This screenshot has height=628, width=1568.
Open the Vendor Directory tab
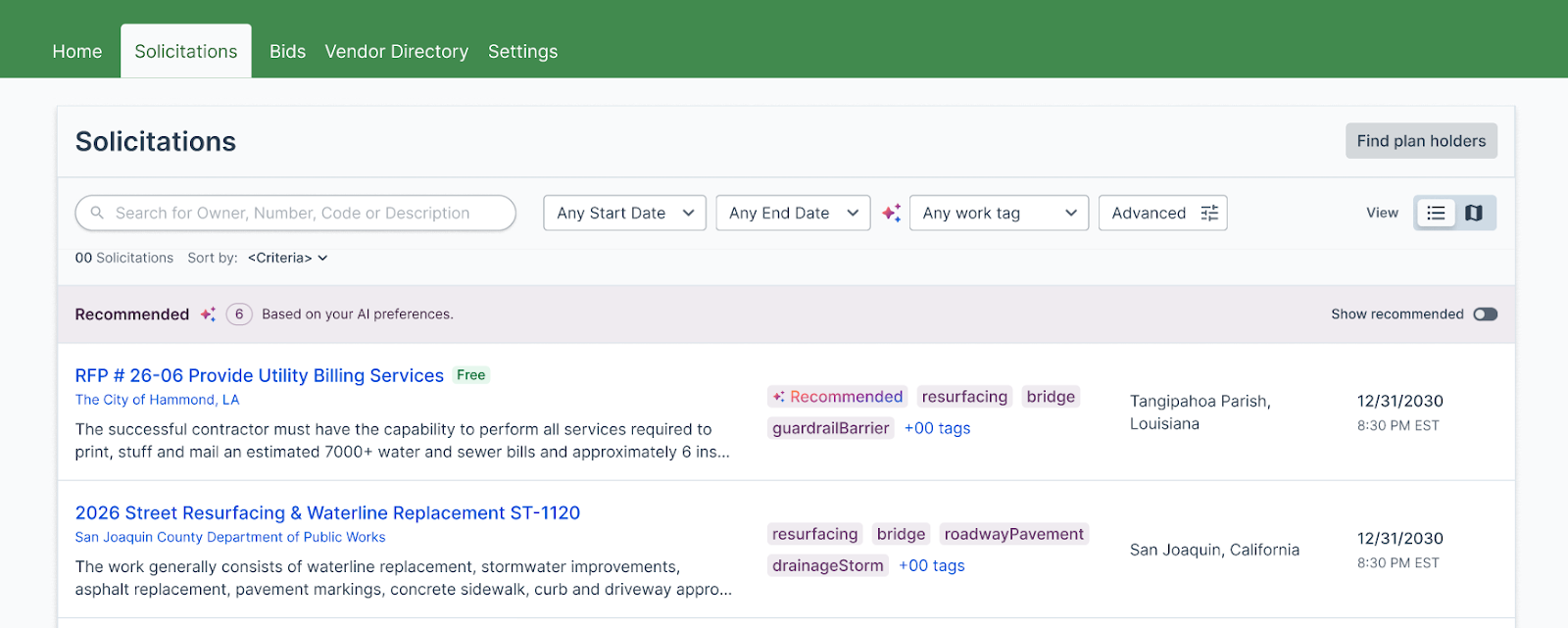(x=396, y=51)
